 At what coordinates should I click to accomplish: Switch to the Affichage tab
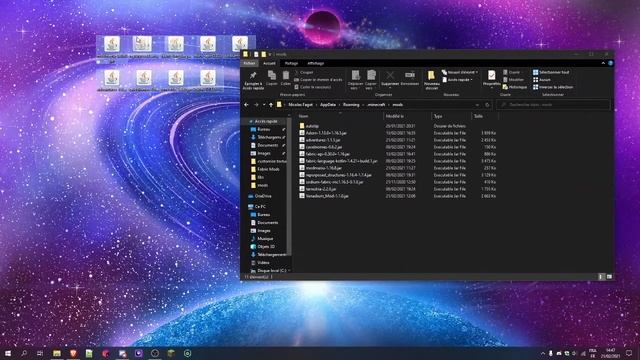coord(316,63)
